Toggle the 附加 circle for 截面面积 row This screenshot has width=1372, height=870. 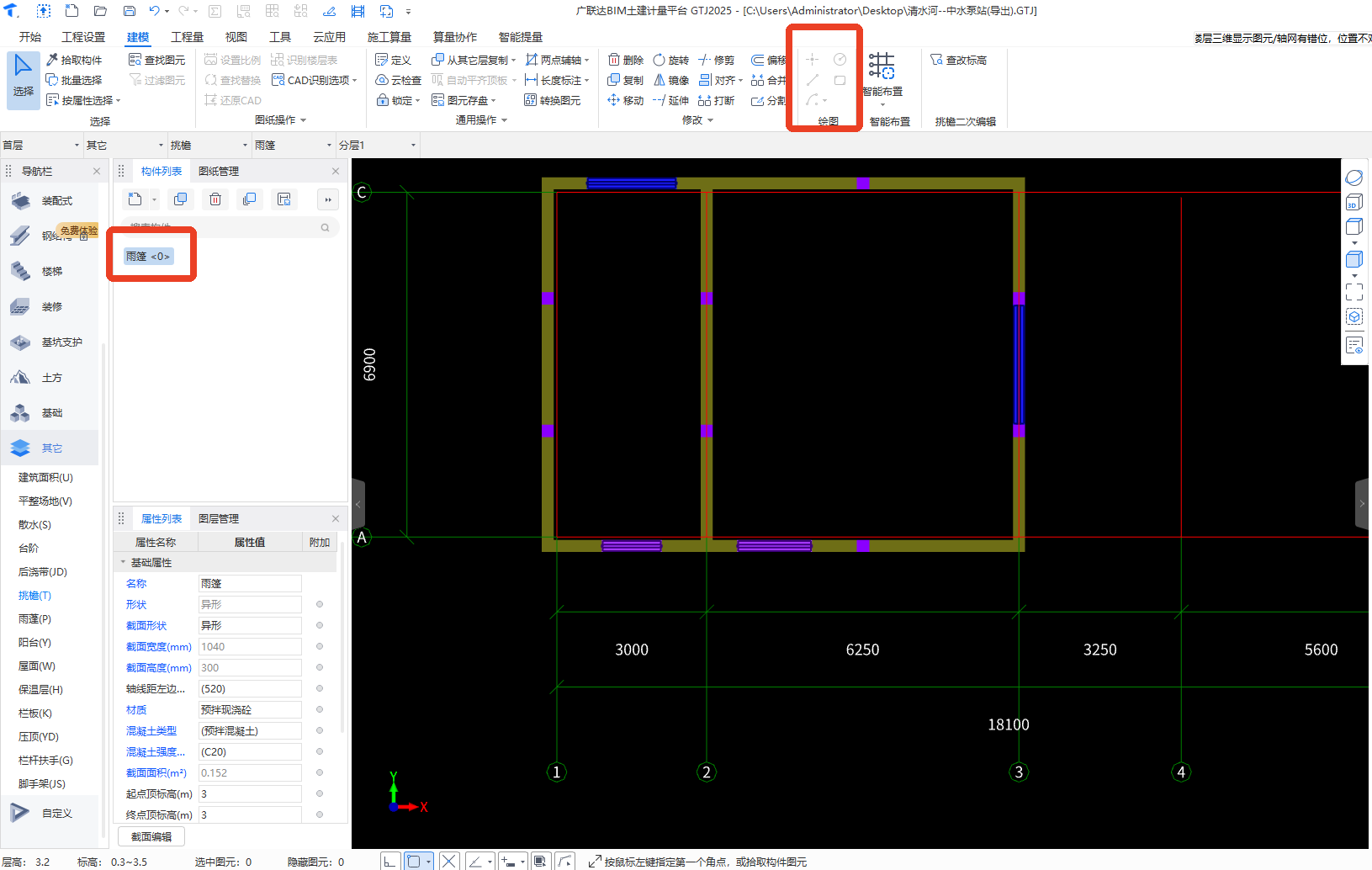pyautogui.click(x=320, y=772)
